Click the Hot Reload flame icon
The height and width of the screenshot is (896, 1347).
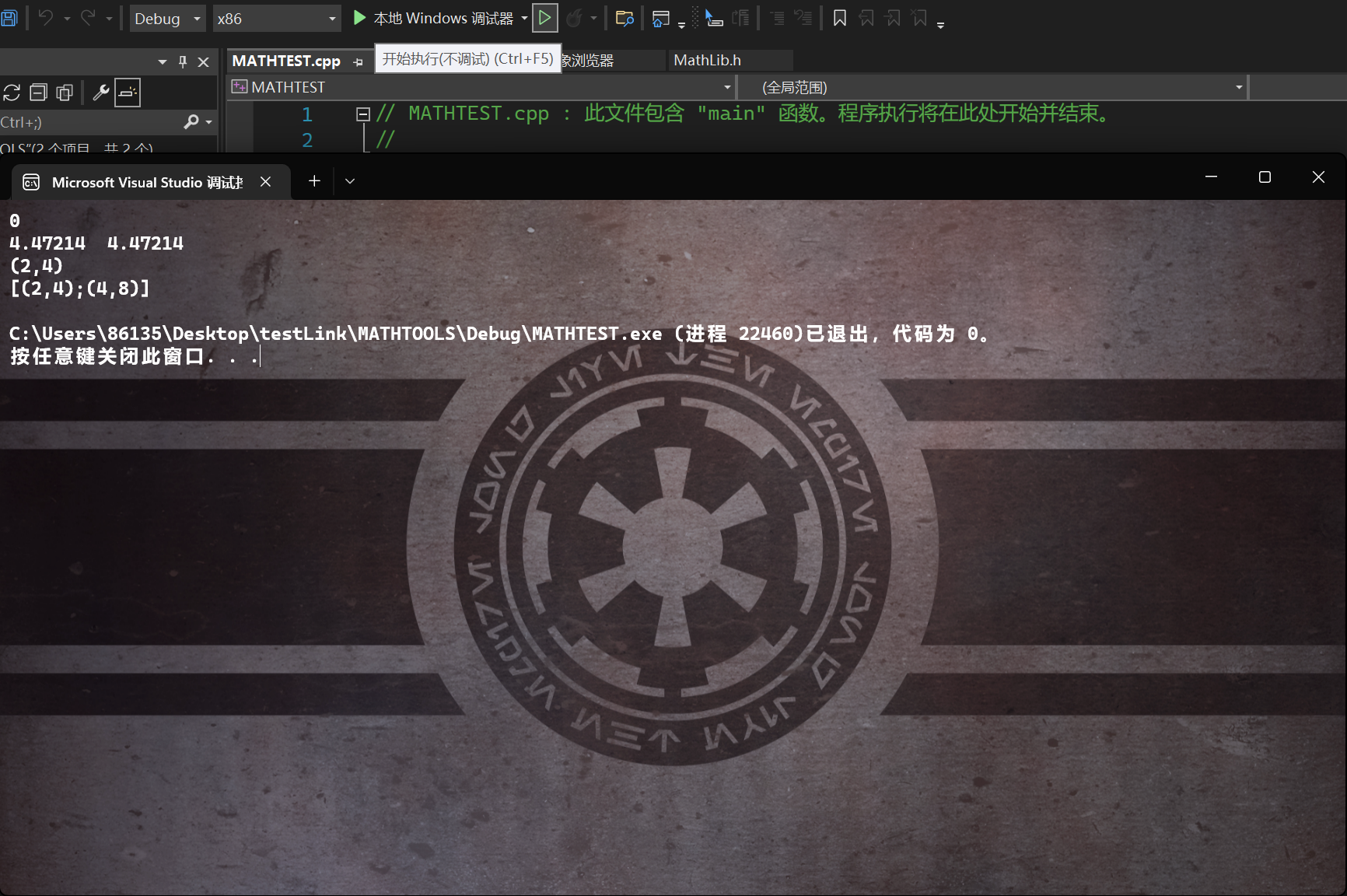(575, 18)
